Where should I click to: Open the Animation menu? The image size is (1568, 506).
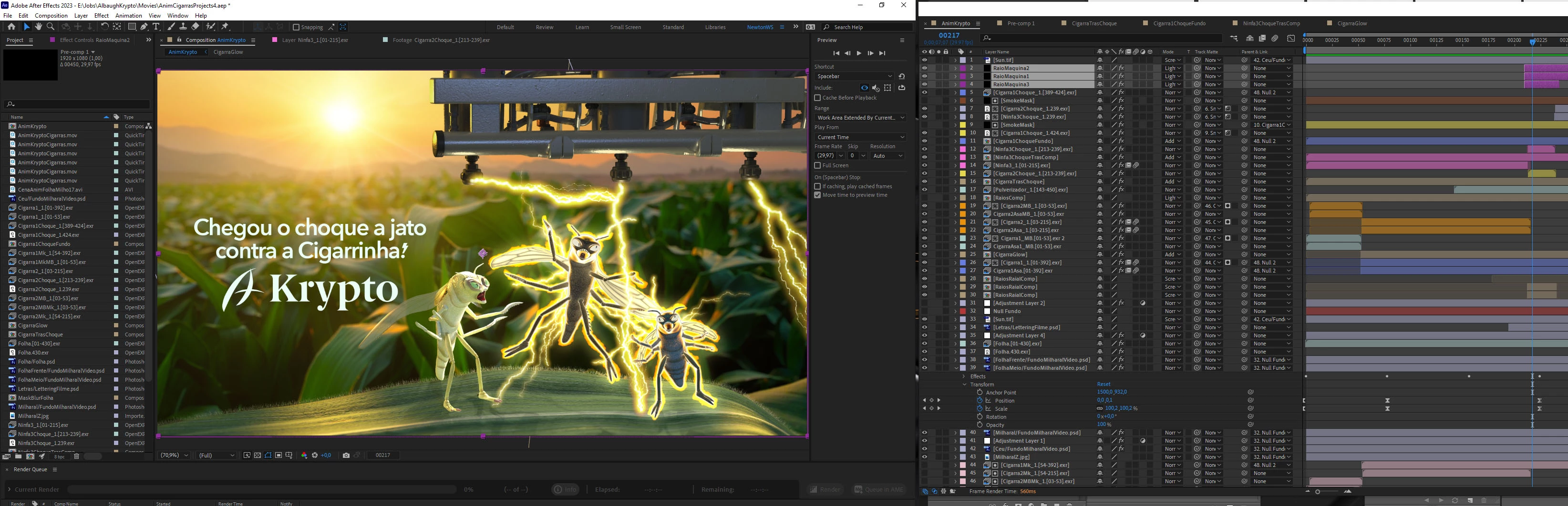128,15
